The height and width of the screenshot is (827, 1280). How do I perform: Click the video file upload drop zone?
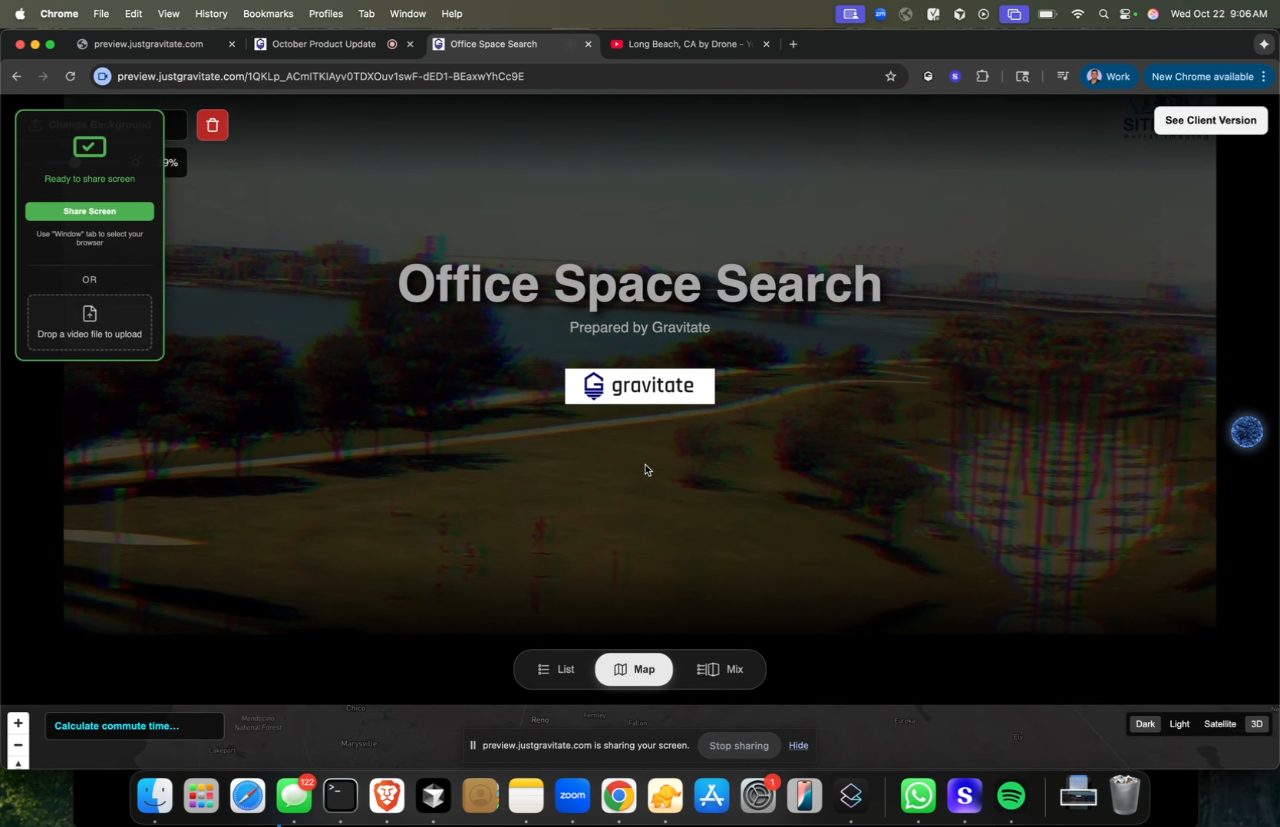point(90,322)
